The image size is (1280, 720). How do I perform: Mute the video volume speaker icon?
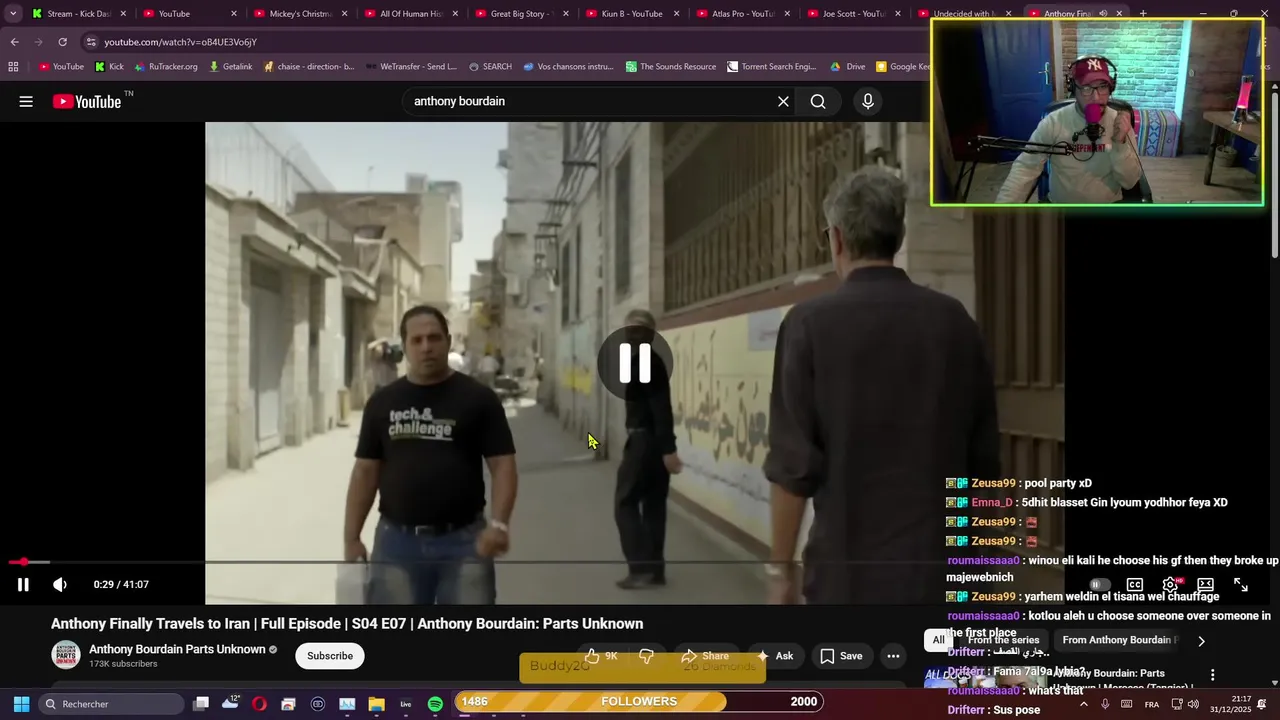click(x=60, y=585)
